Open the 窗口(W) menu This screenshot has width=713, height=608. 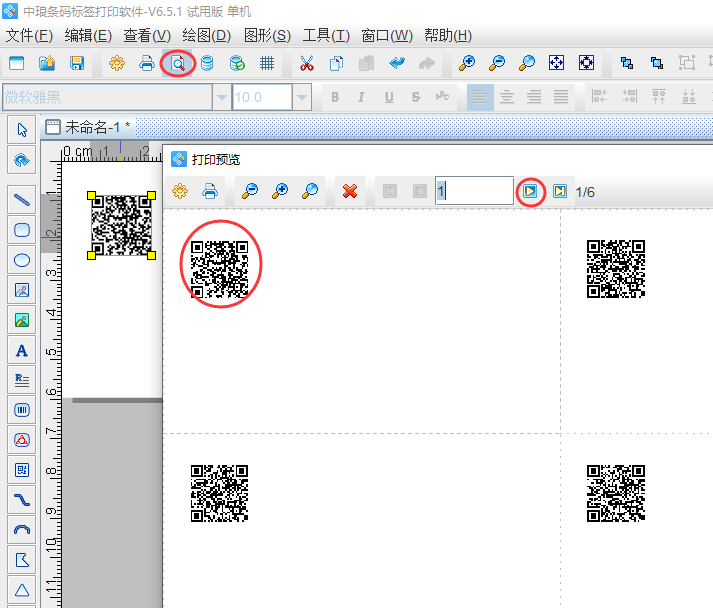pos(387,35)
